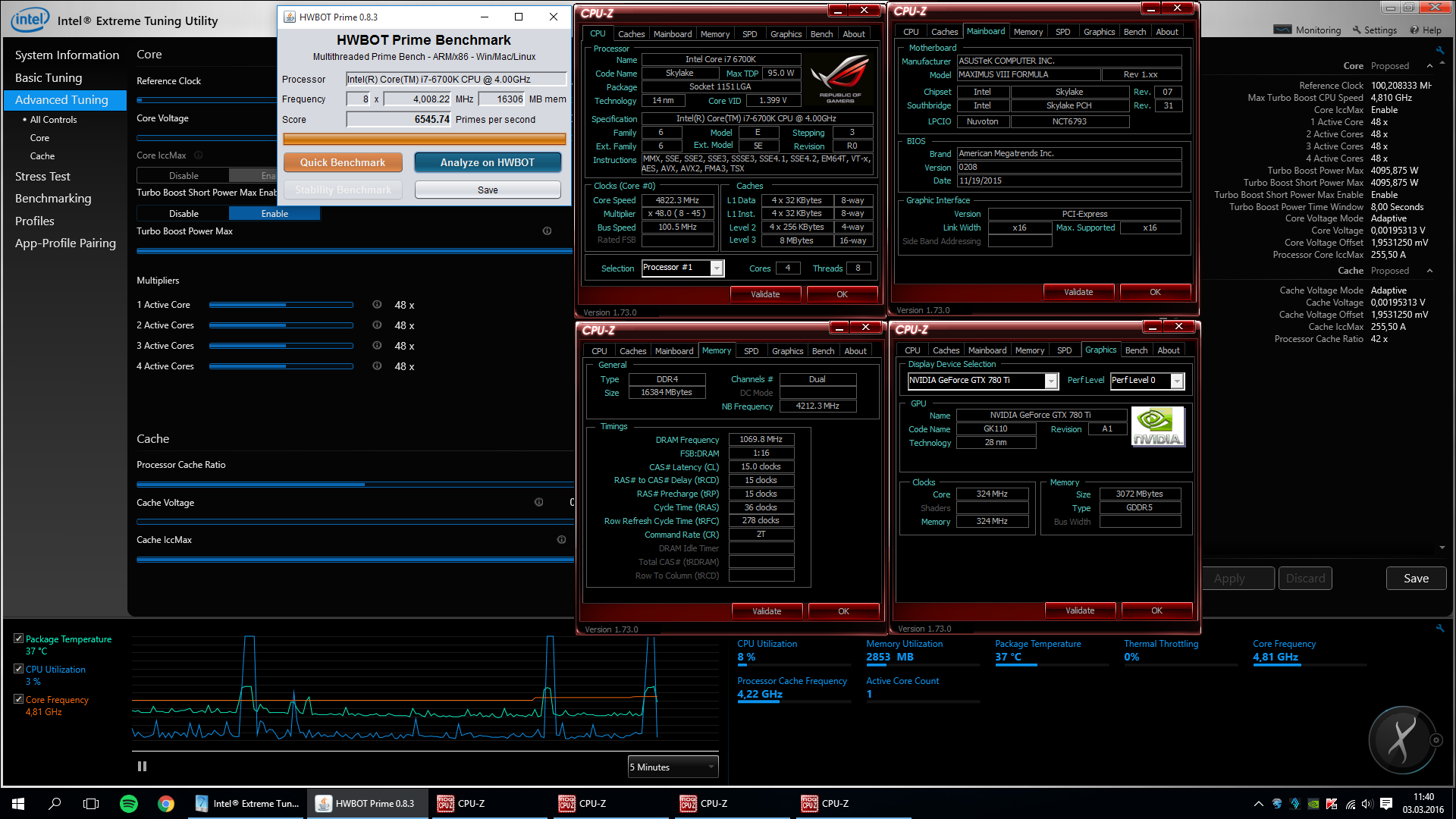Viewport: 1456px width, 819px height.
Task: Switch to About tab in Graphics CPU-Z window
Action: pos(1169,350)
